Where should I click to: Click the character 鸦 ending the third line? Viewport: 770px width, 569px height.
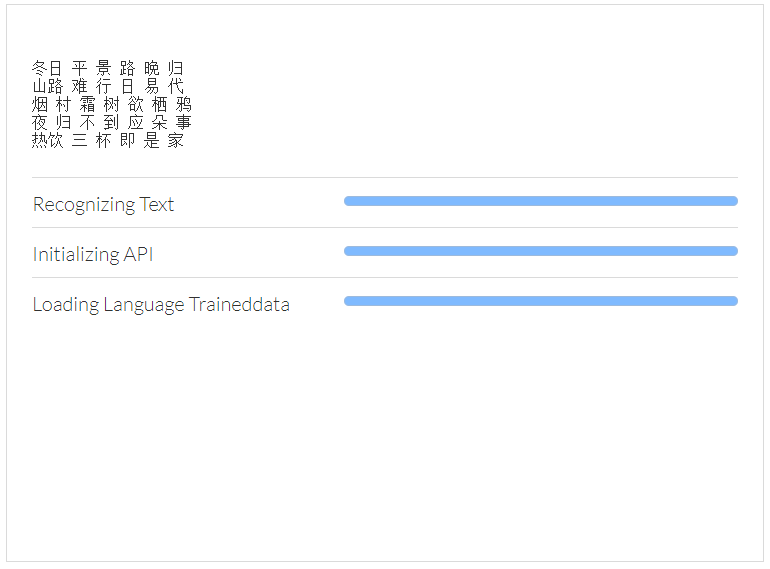183,104
